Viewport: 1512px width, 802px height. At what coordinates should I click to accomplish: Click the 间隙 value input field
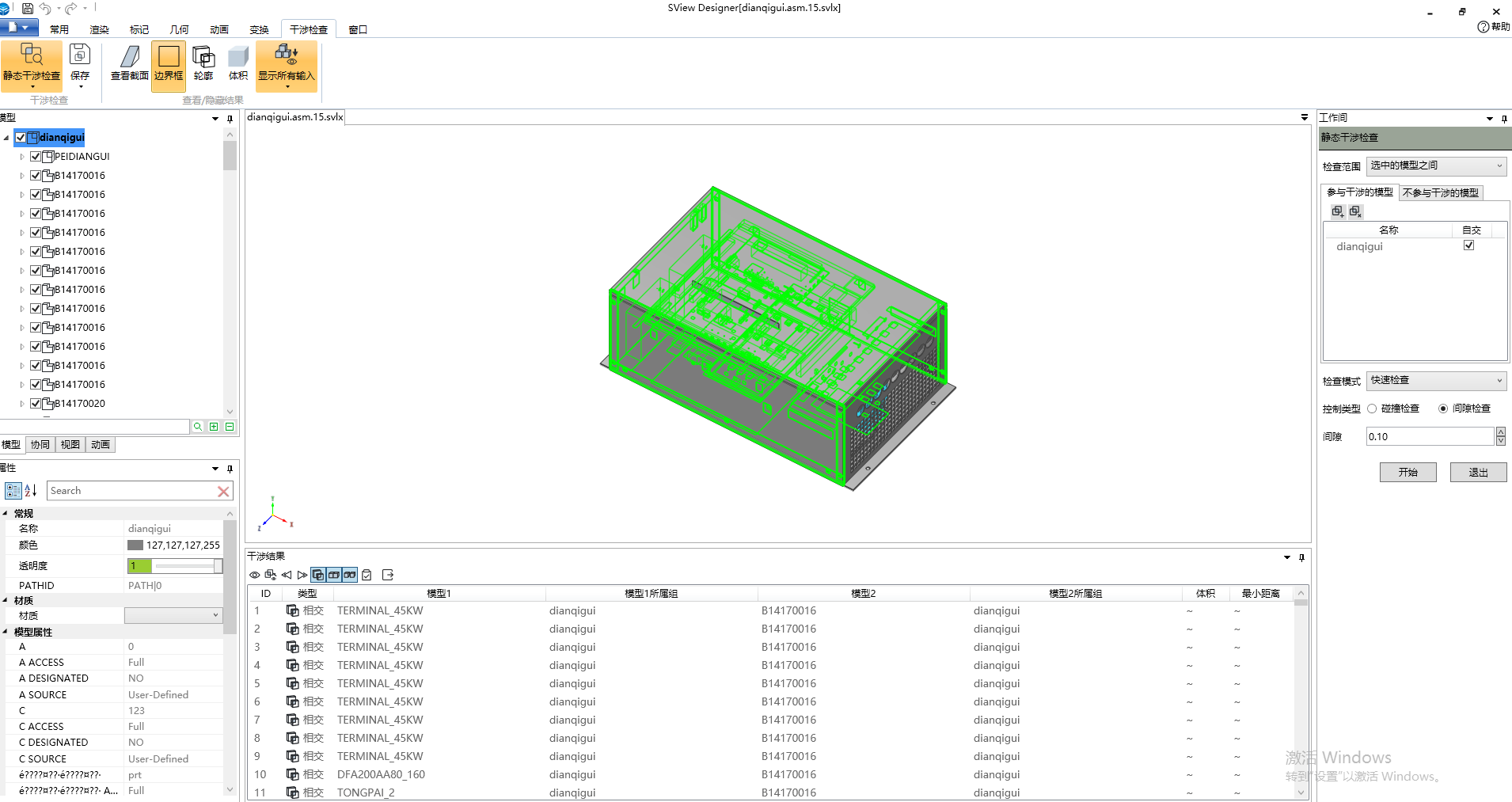tap(1430, 436)
